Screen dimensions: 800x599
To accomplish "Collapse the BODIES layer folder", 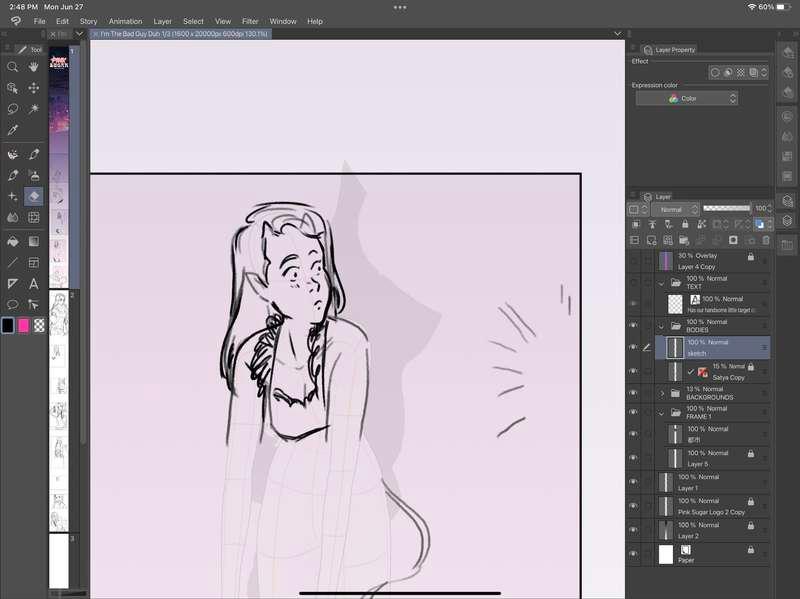I will tap(662, 326).
